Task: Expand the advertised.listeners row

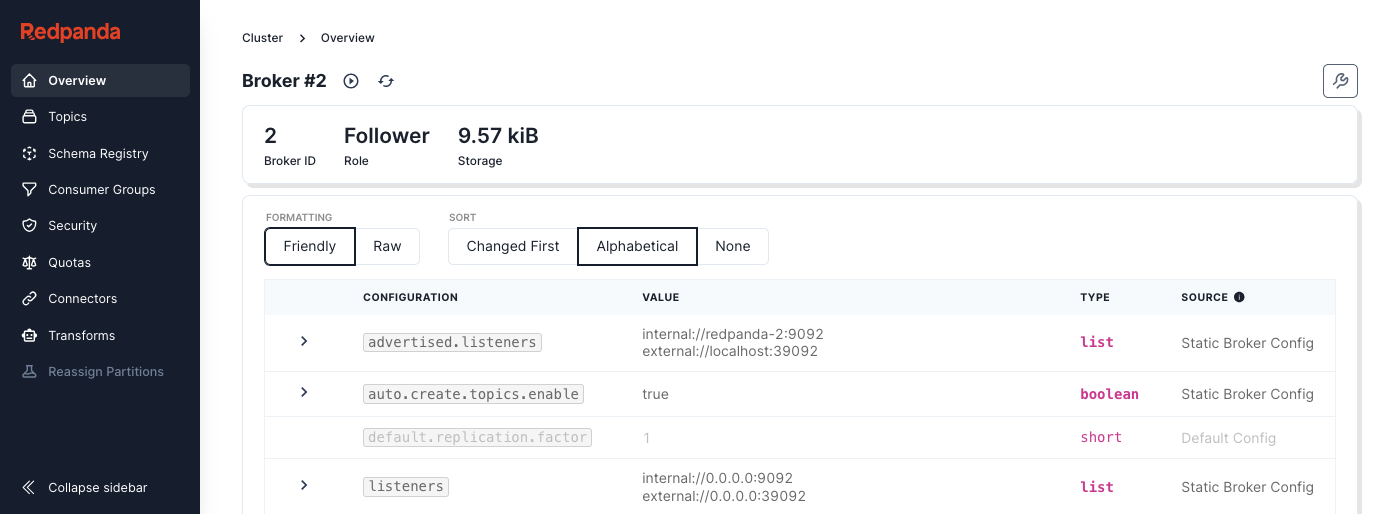Action: point(304,342)
